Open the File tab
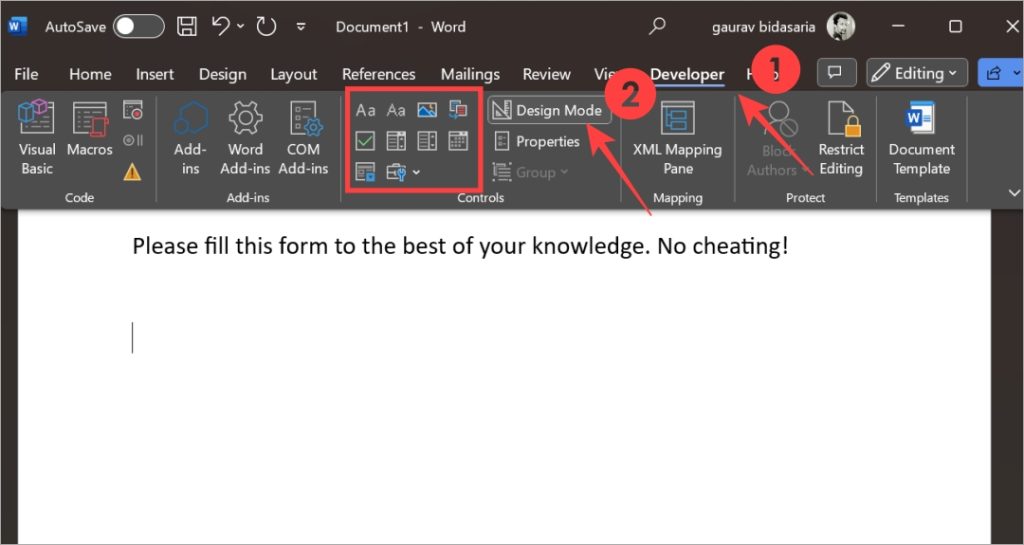The image size is (1024, 545). [x=26, y=74]
